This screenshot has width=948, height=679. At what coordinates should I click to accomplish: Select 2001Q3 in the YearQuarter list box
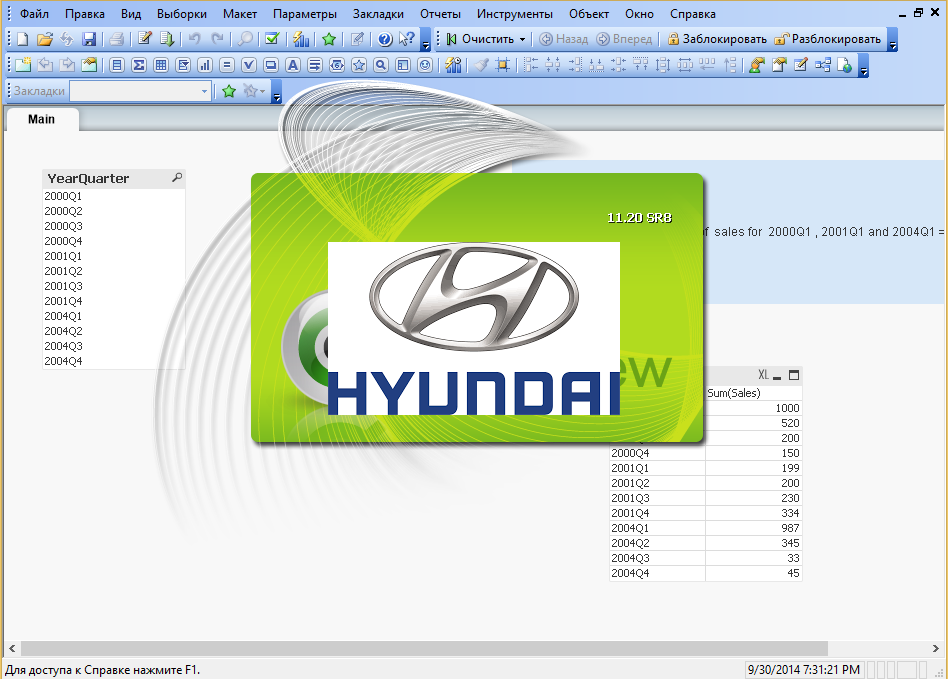(x=113, y=286)
